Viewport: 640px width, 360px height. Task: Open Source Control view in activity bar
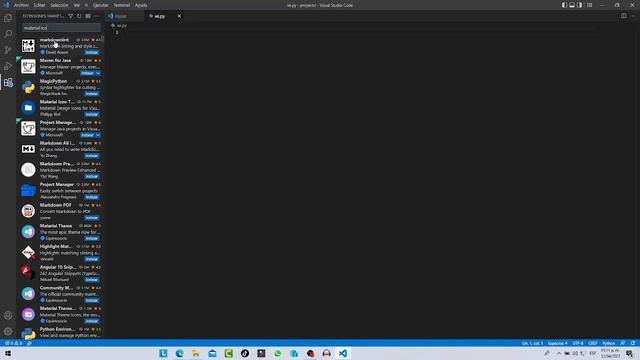(x=8, y=50)
